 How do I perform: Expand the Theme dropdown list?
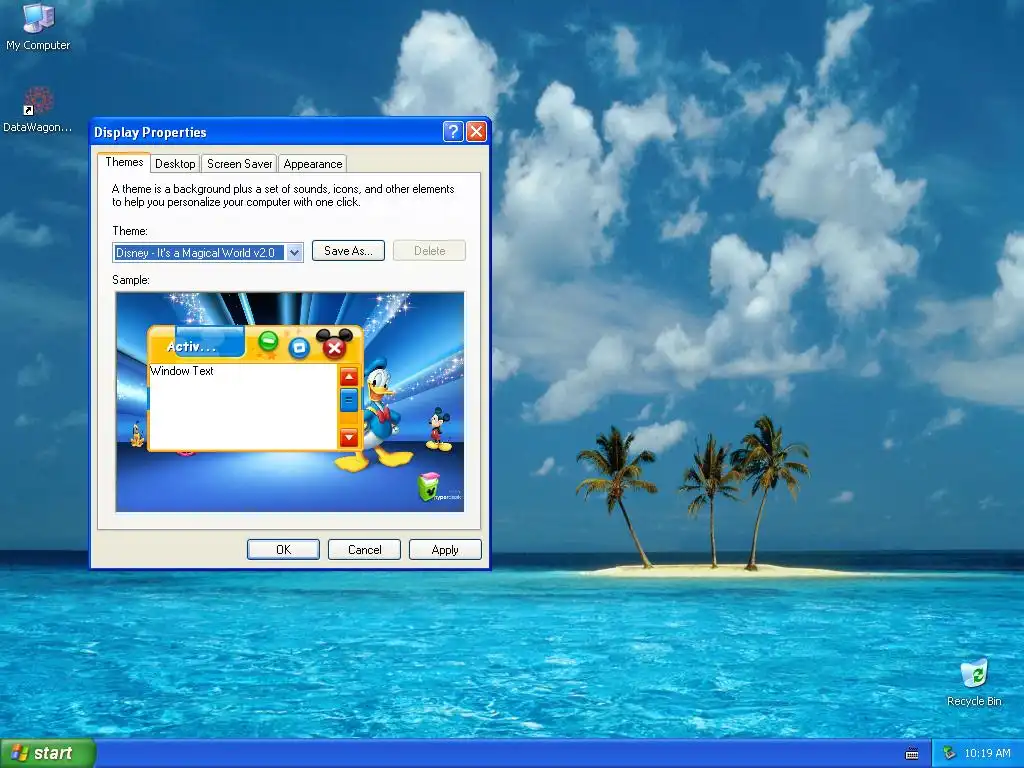[x=295, y=253]
